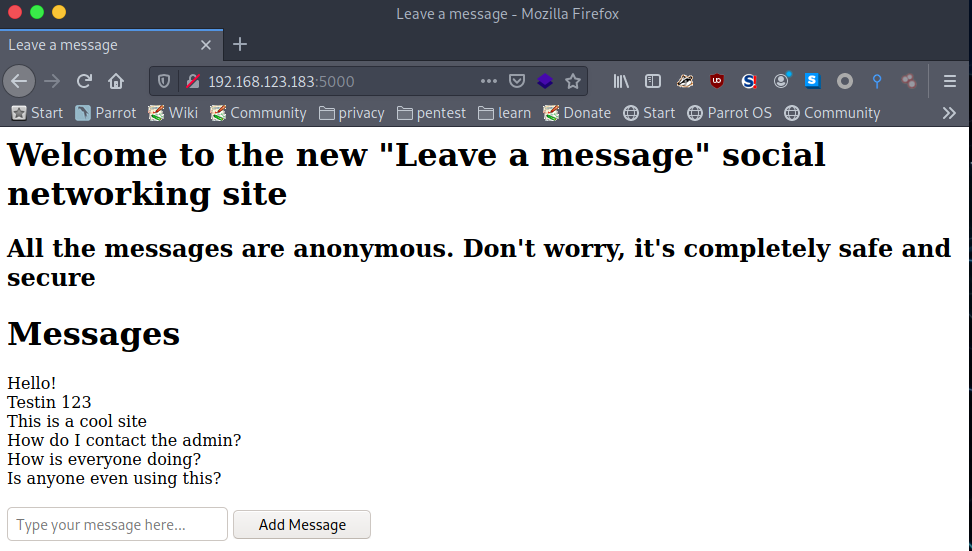Click the yellow window button
The height and width of the screenshot is (551, 972).
[x=59, y=12]
